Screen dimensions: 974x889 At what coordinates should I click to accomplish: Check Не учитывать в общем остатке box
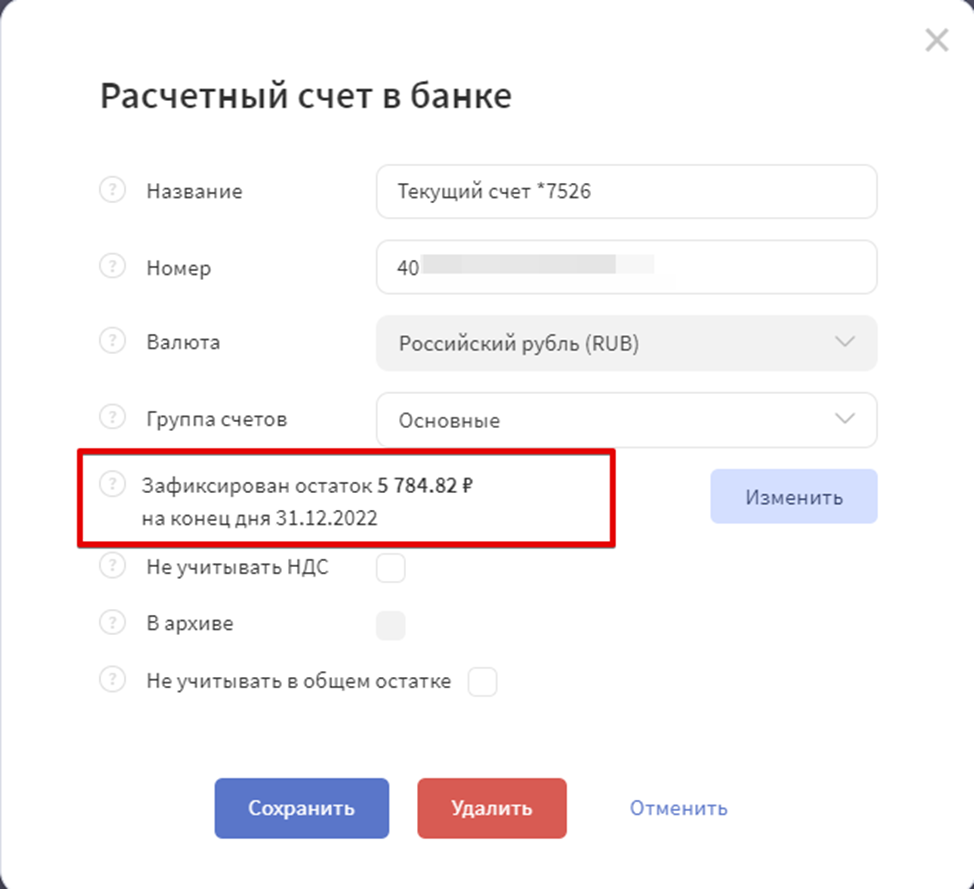pos(483,682)
